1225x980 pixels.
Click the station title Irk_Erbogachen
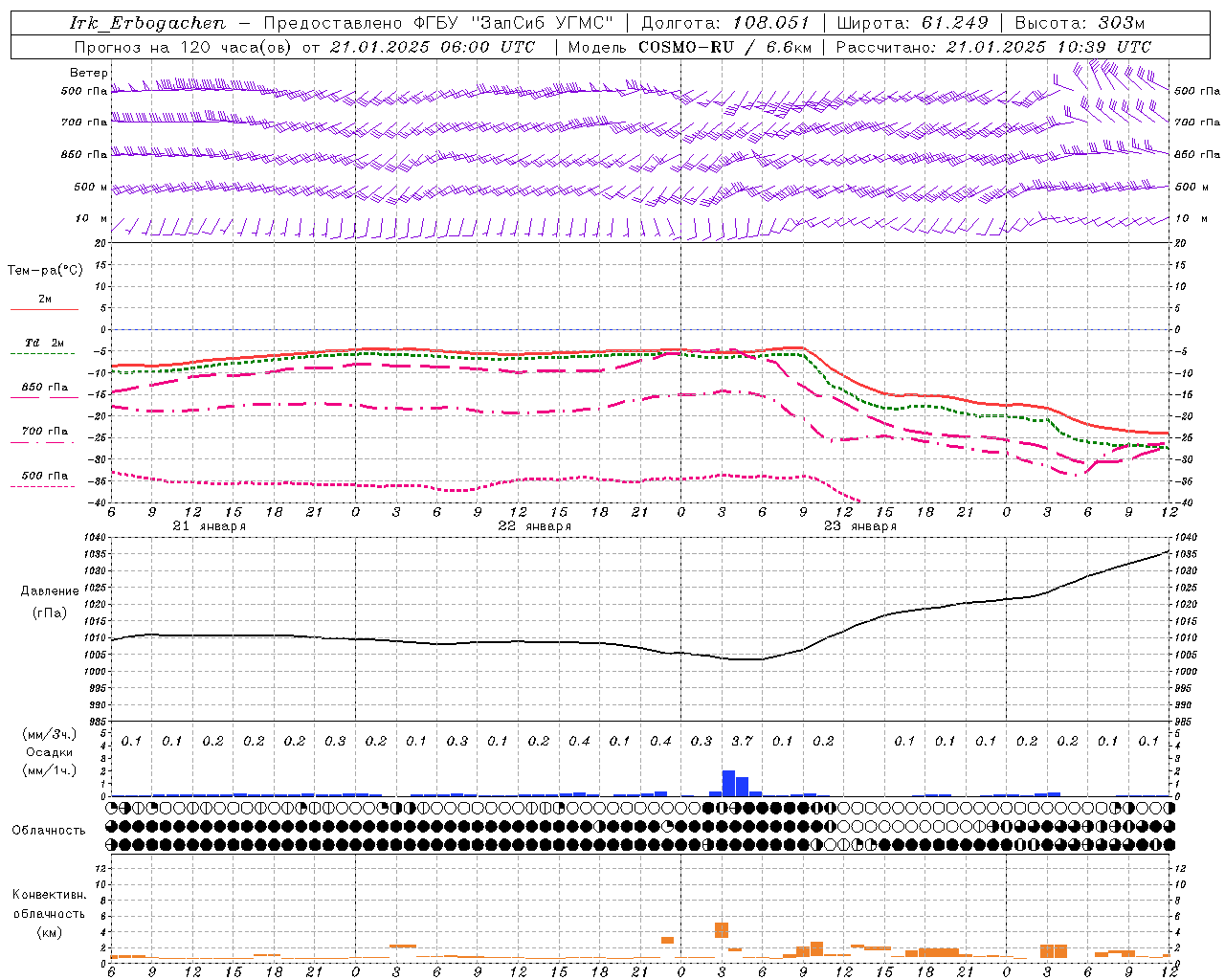tap(148, 23)
